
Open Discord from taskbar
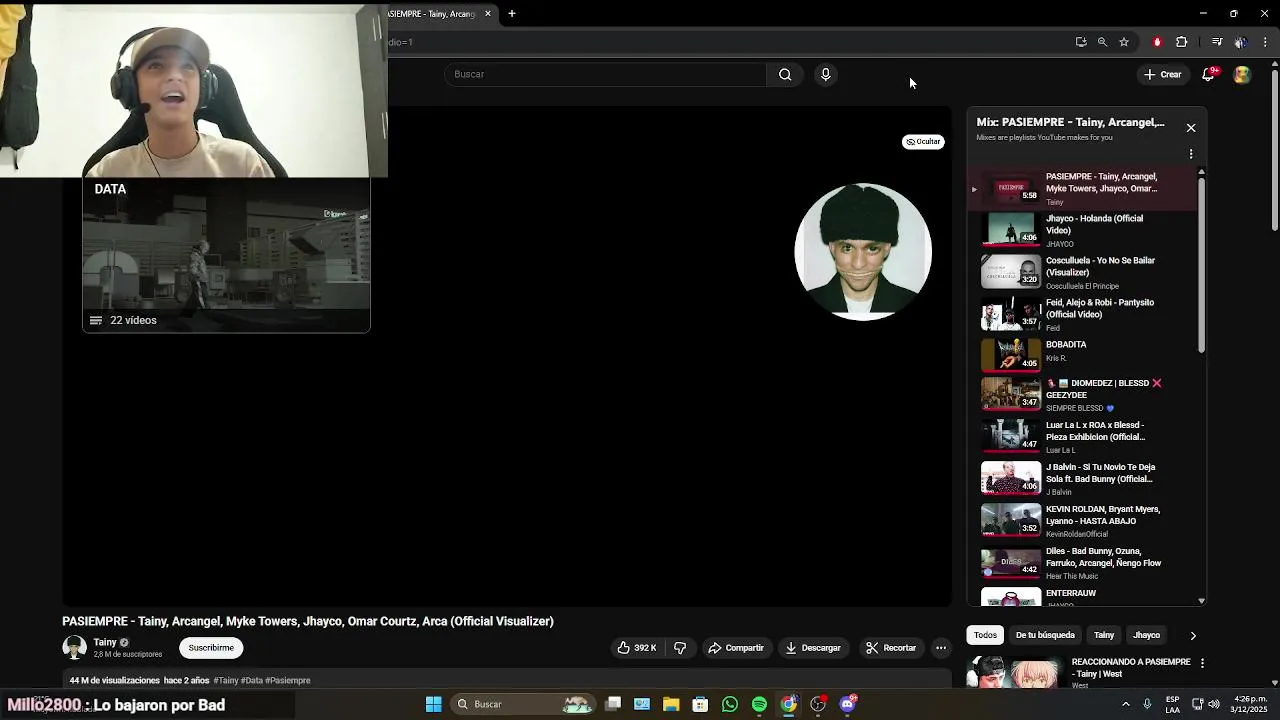848,704
